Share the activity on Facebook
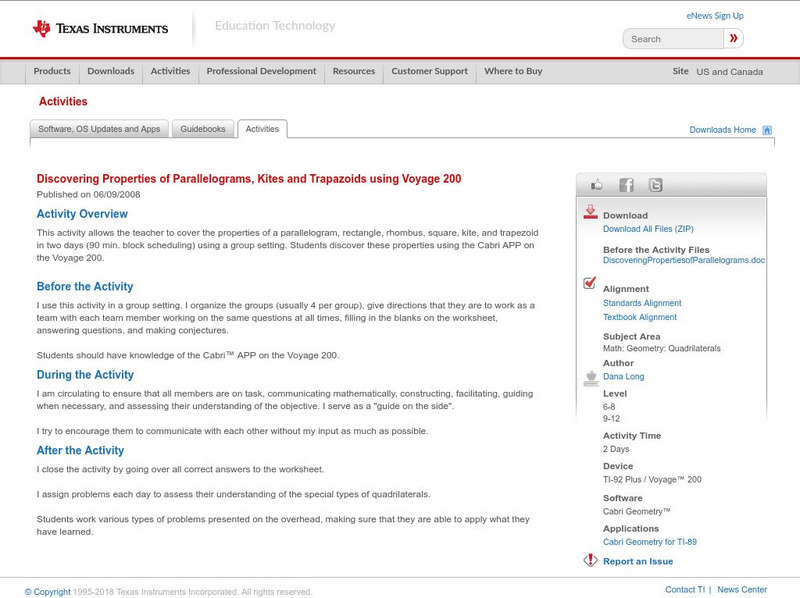The image size is (800, 598). [x=626, y=185]
